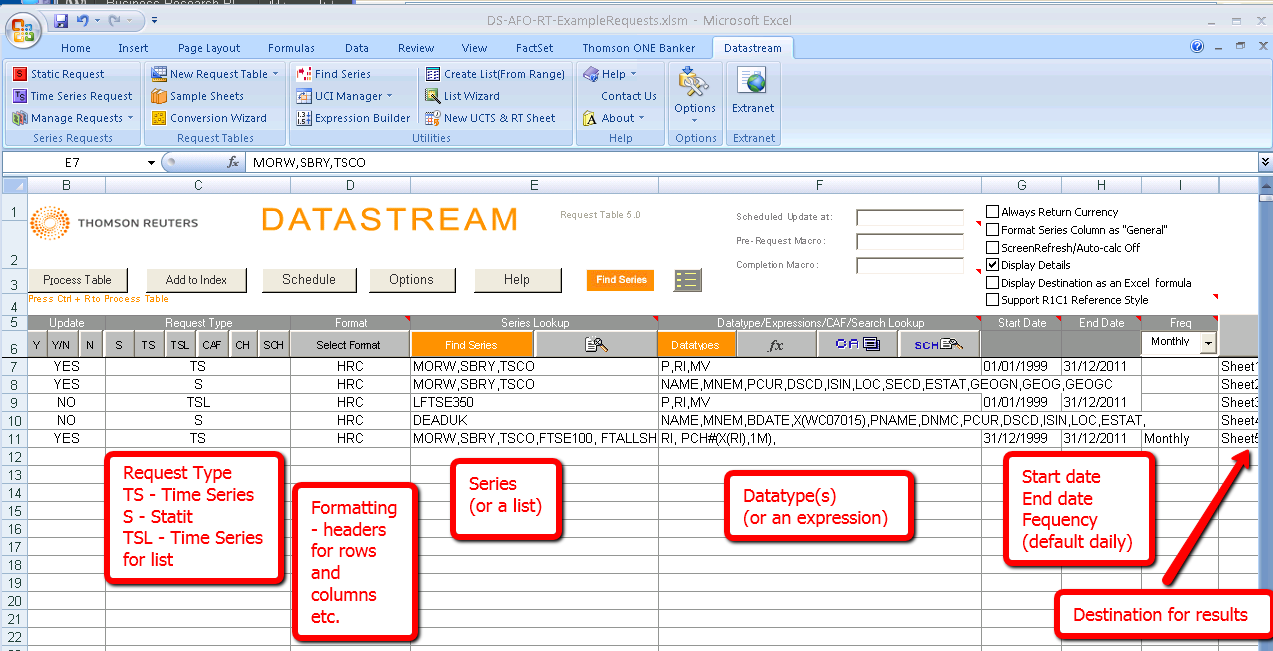
Task: Toggle Support R1C1 Reference Style
Action: 993,300
